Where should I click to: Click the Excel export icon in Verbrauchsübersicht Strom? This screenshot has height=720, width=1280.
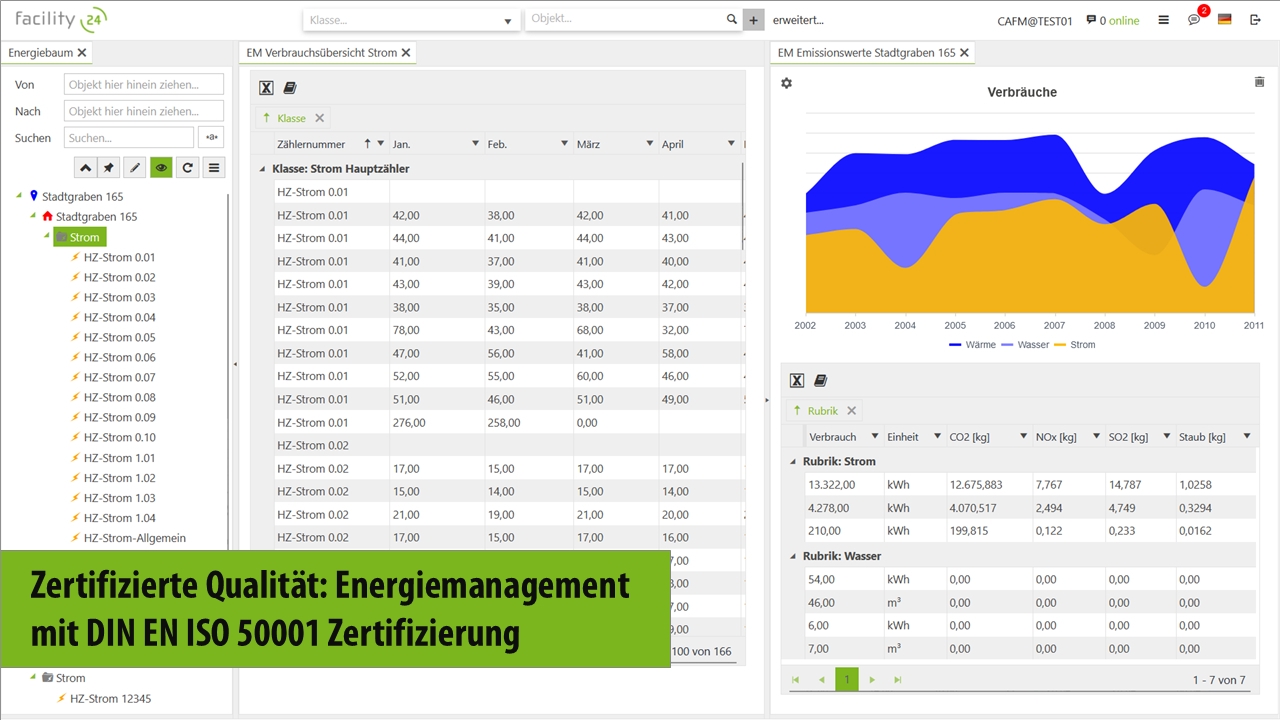[x=266, y=88]
